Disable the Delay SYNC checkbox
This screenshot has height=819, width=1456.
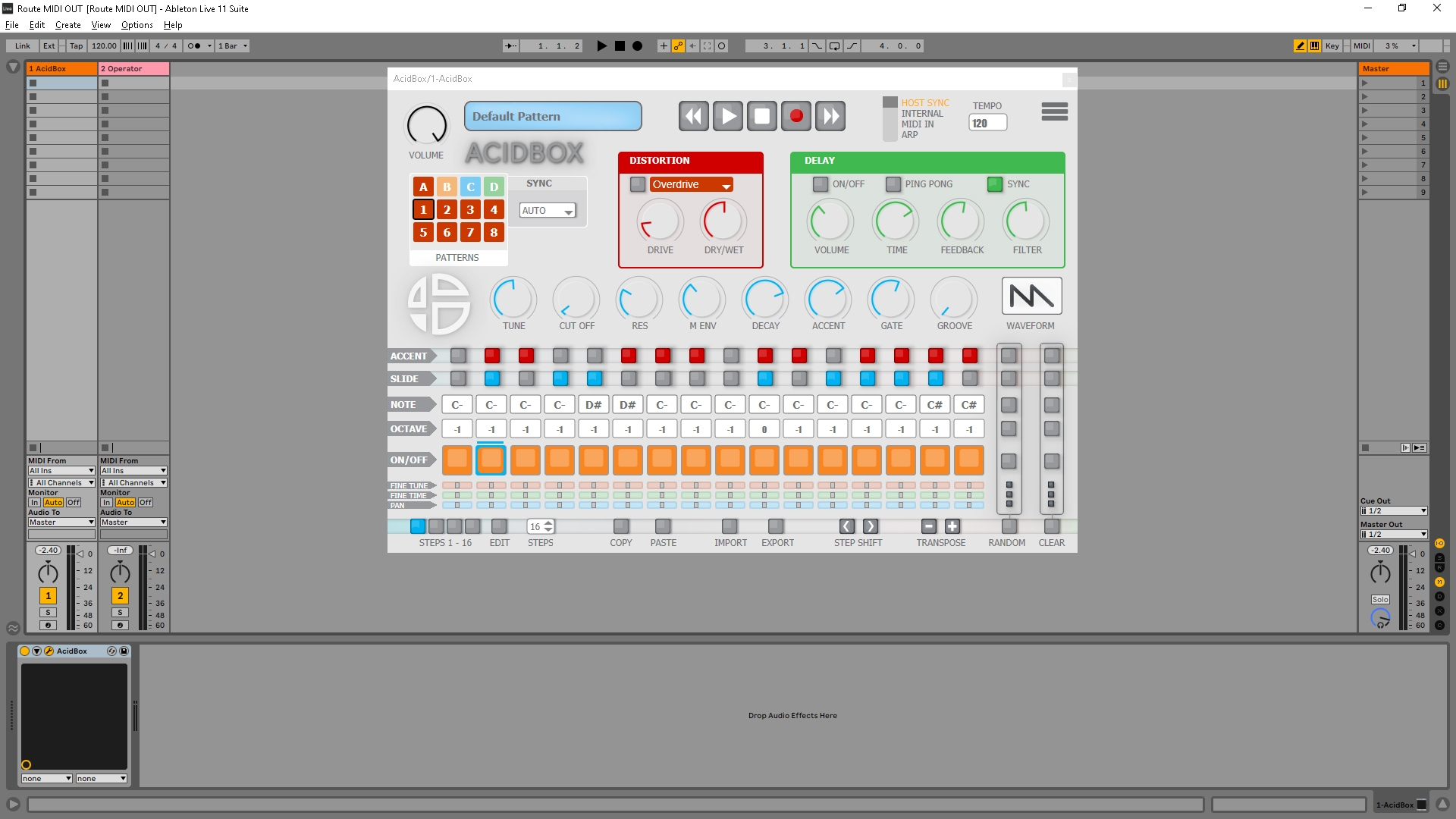click(x=995, y=184)
